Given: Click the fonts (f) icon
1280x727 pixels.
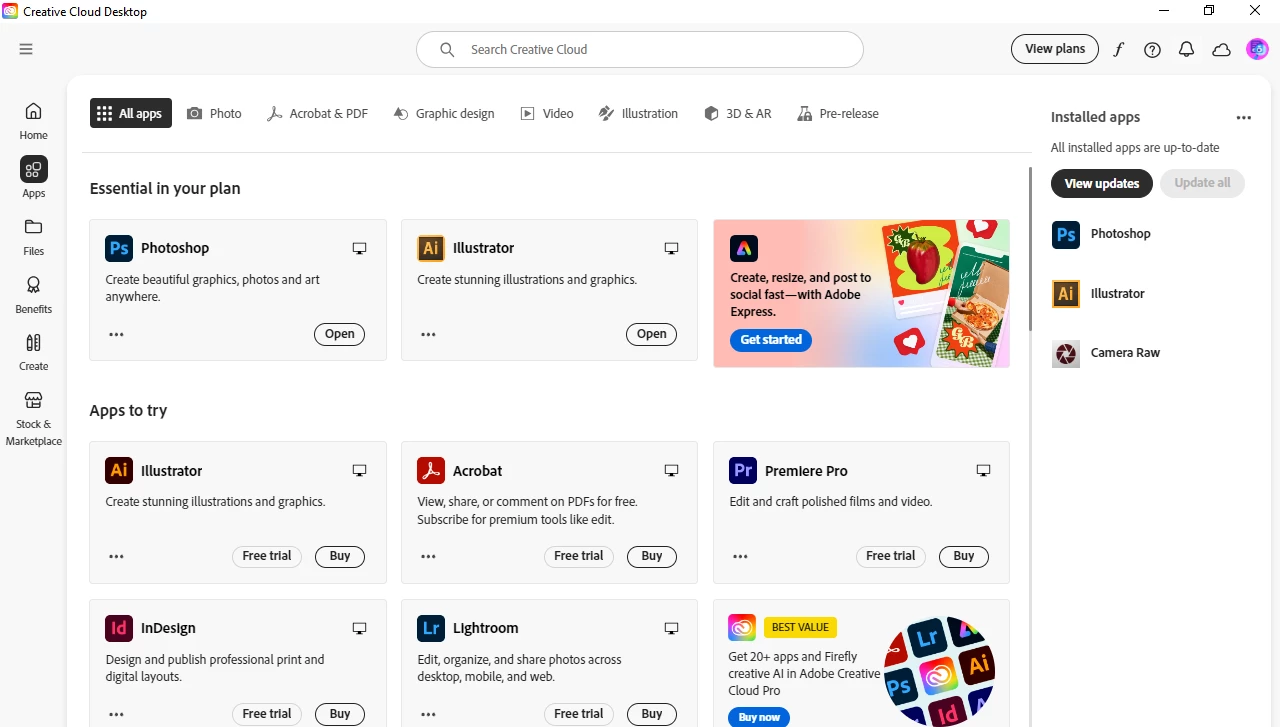Looking at the screenshot, I should [x=1119, y=49].
